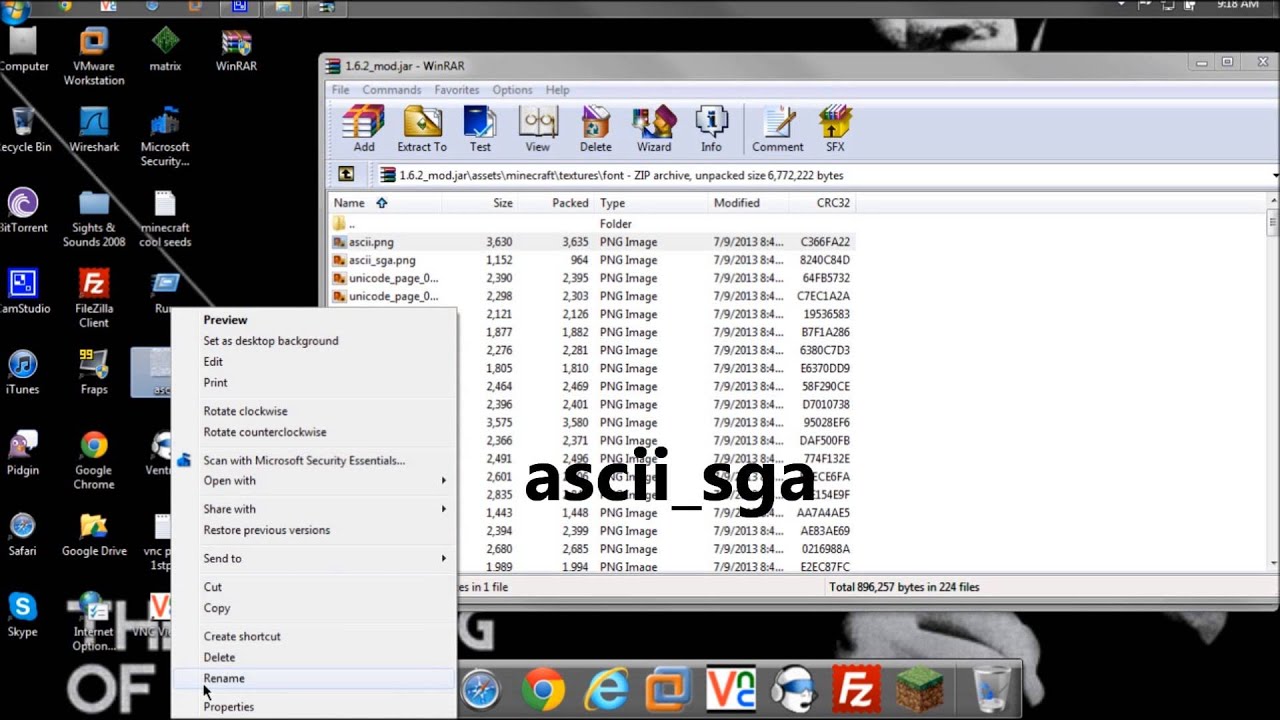1280x720 pixels.
Task: Select the Google Chrome desktop icon
Action: (94, 460)
